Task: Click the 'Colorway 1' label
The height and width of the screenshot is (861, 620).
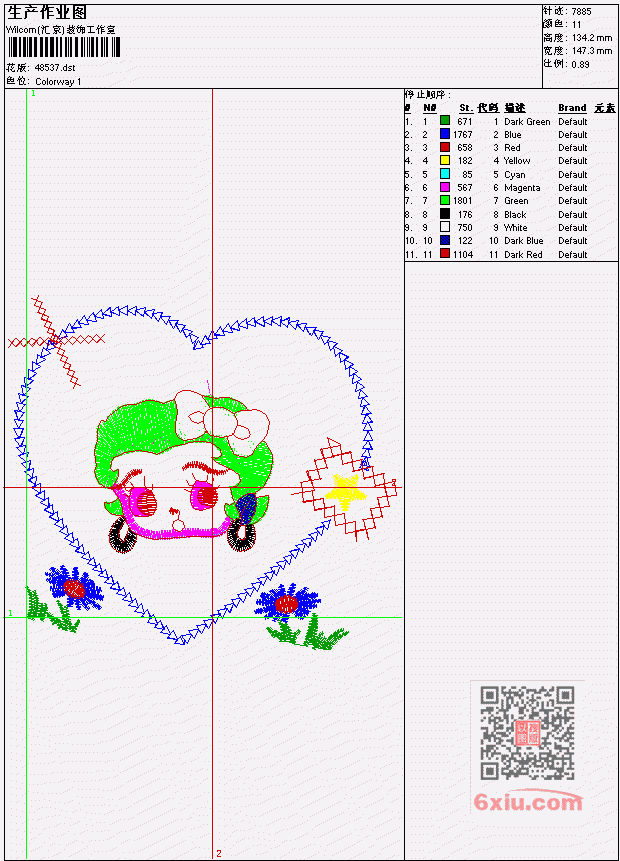Action: click(58, 82)
